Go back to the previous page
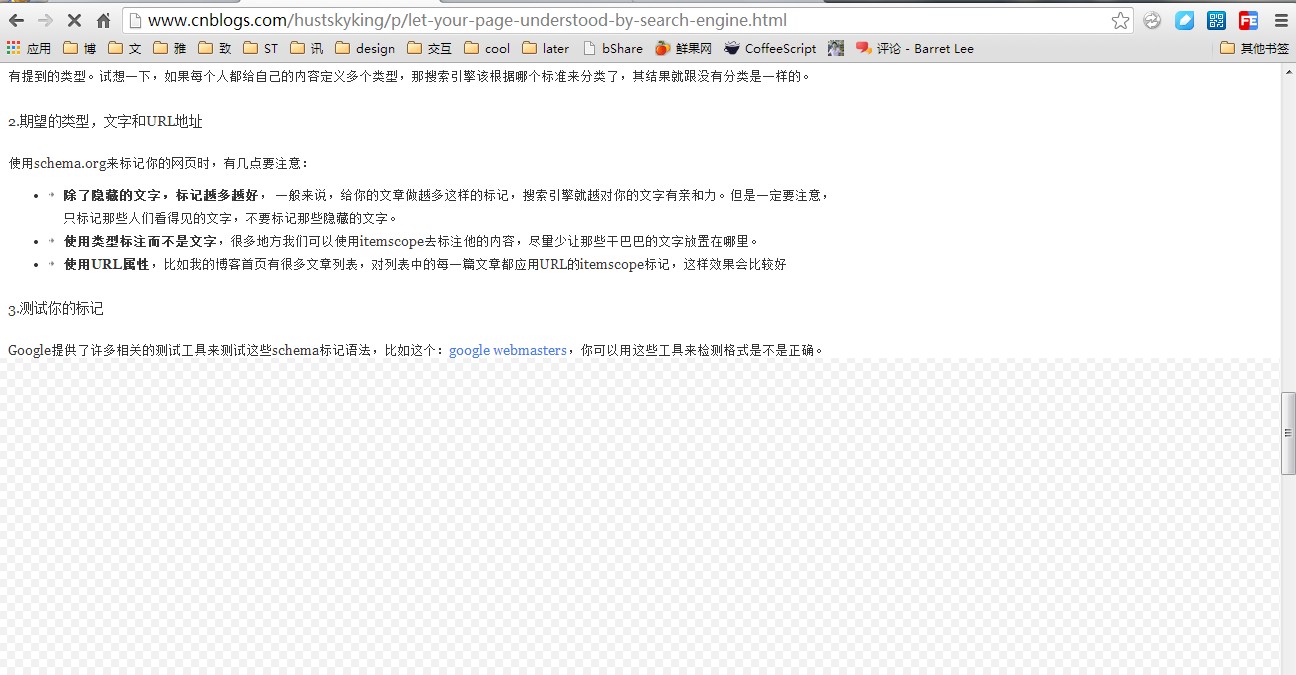The width and height of the screenshot is (1296, 675). coord(16,20)
